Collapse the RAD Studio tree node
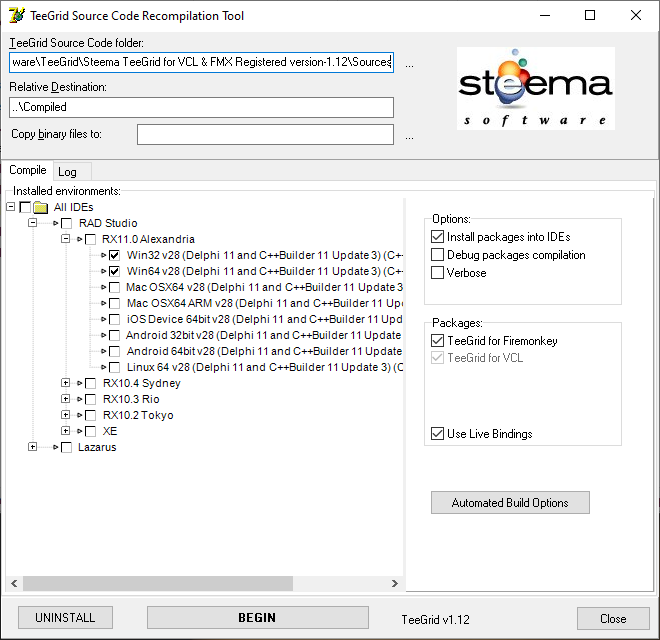This screenshot has height=640, width=660. pos(32,223)
